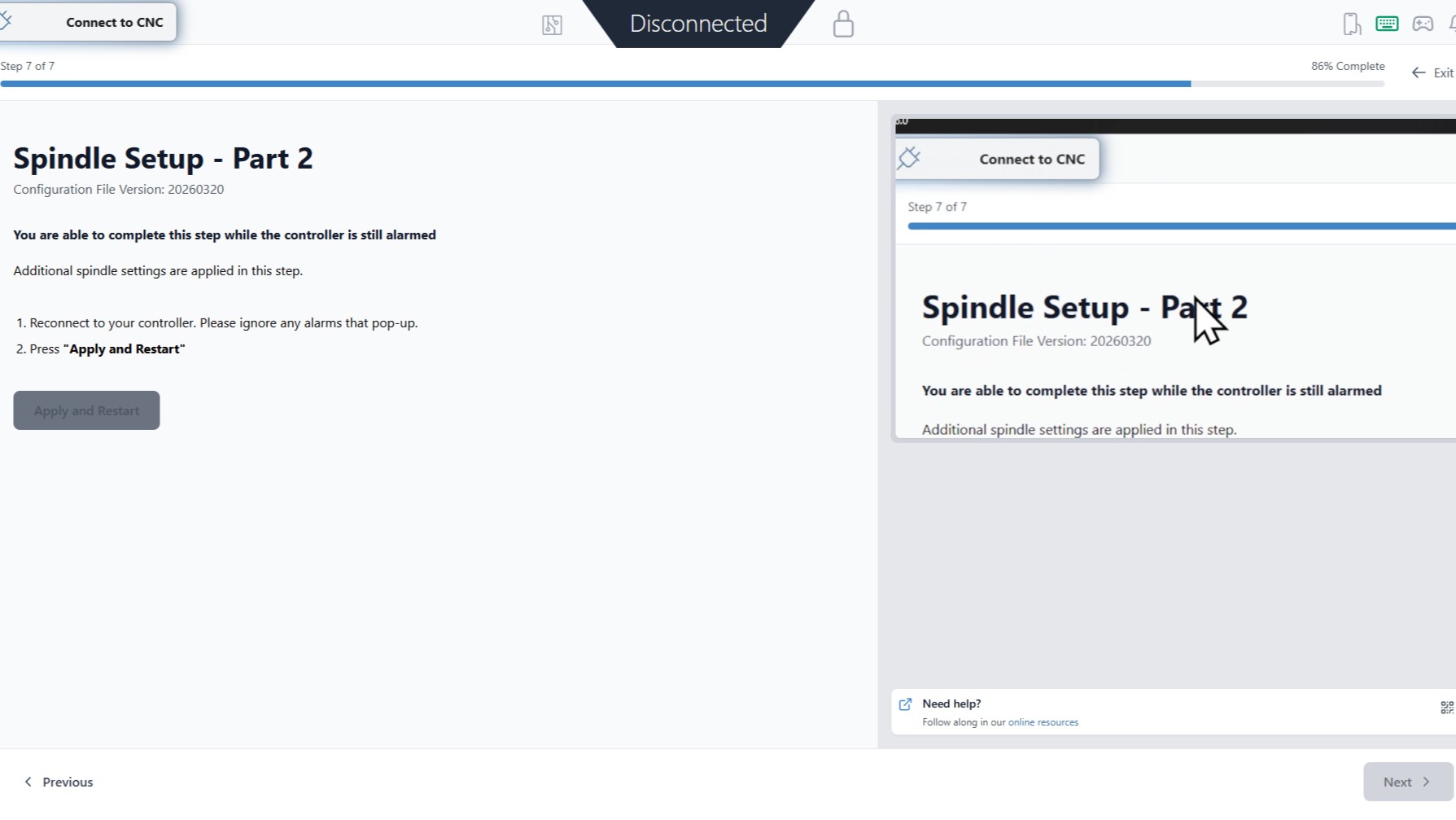Select the gamepad controller icon
The height and width of the screenshot is (820, 1456).
click(1423, 24)
